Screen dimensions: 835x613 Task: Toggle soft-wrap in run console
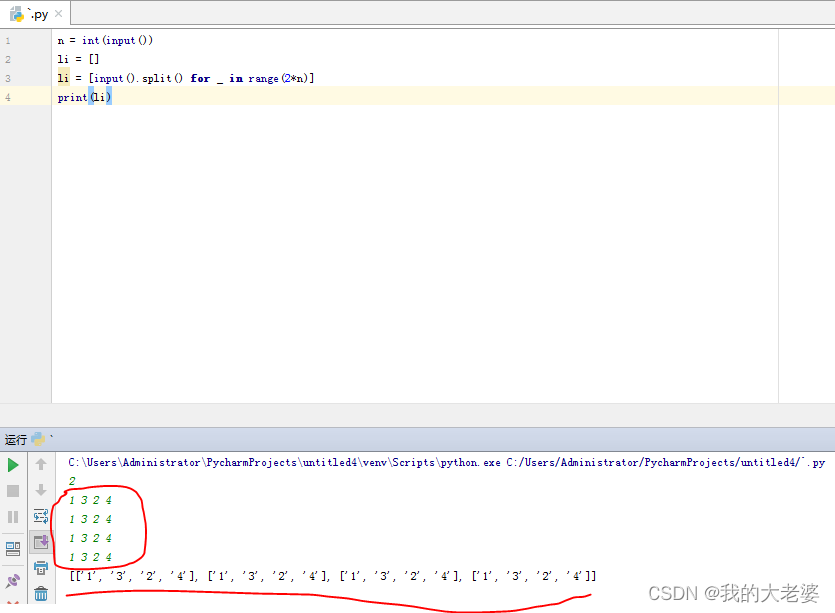pyautogui.click(x=41, y=516)
